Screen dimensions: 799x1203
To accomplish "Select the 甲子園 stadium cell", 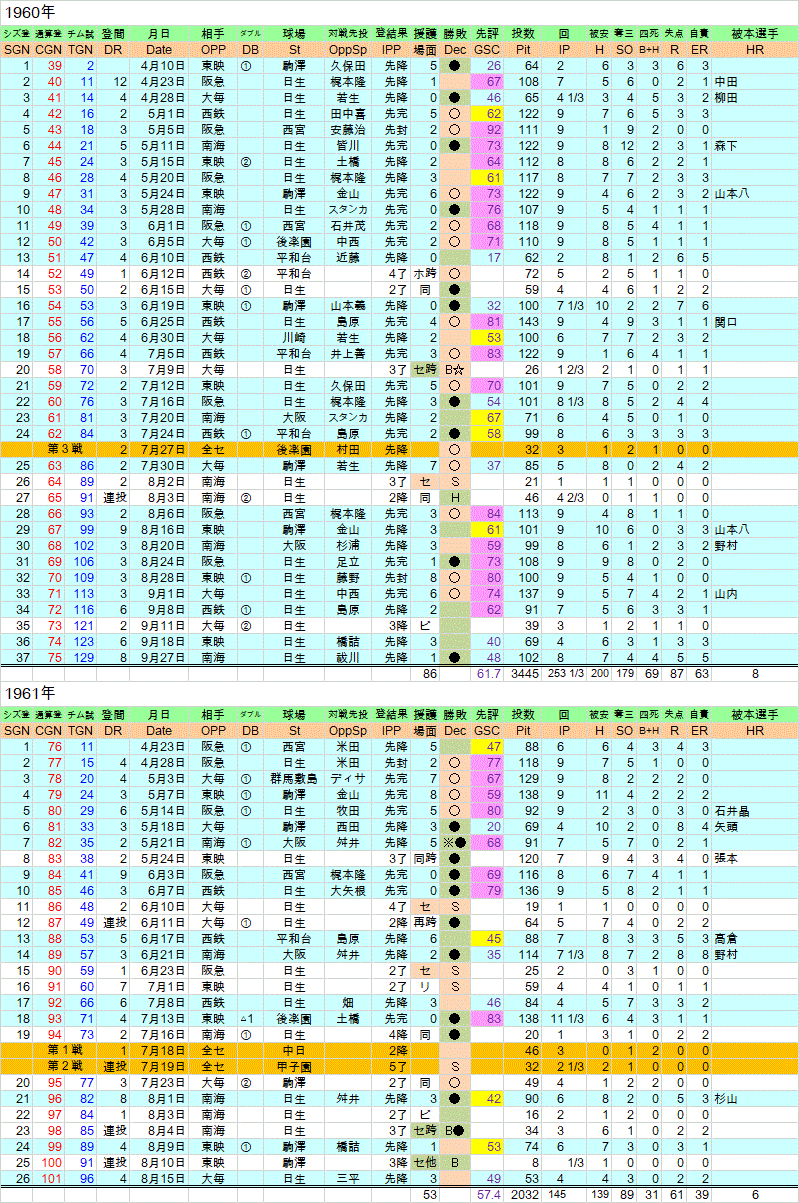I will (294, 1066).
